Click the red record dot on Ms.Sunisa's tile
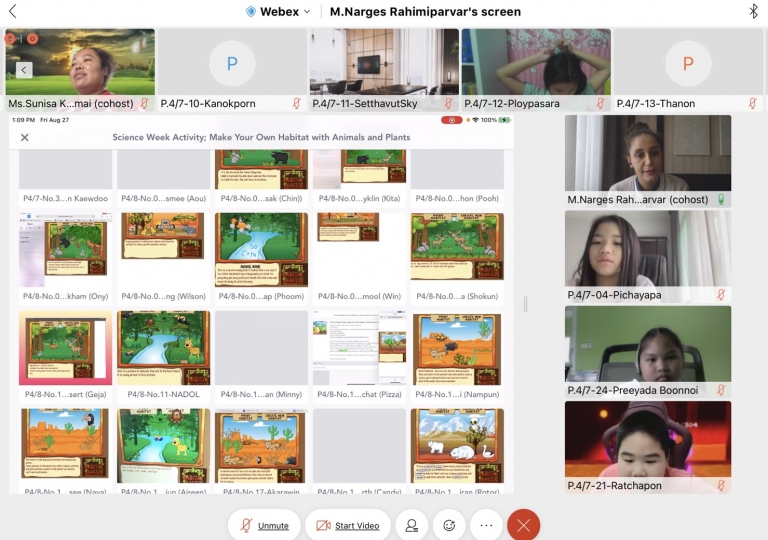Screen dimensions: 768x540 tap(32, 38)
